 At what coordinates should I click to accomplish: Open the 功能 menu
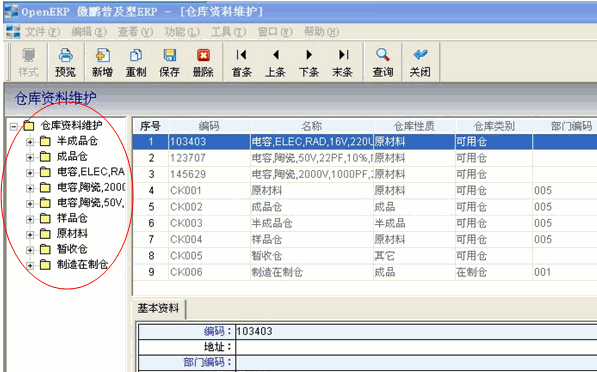[182, 32]
